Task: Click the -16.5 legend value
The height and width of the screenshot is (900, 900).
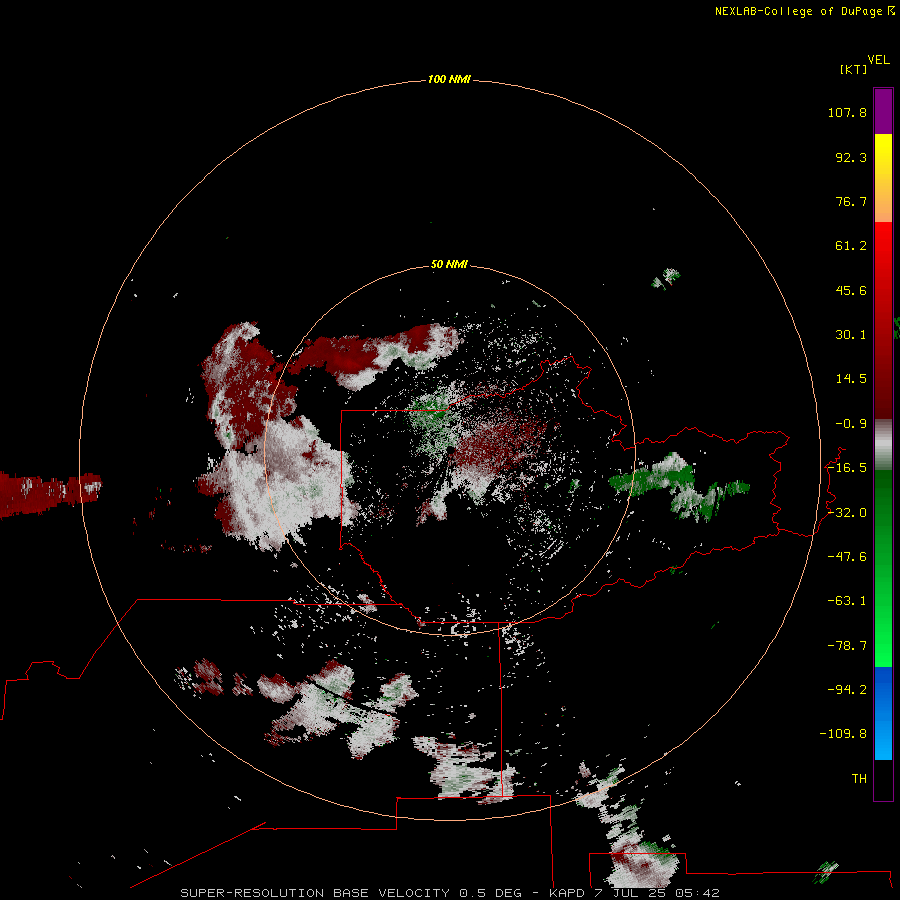Action: pyautogui.click(x=847, y=468)
